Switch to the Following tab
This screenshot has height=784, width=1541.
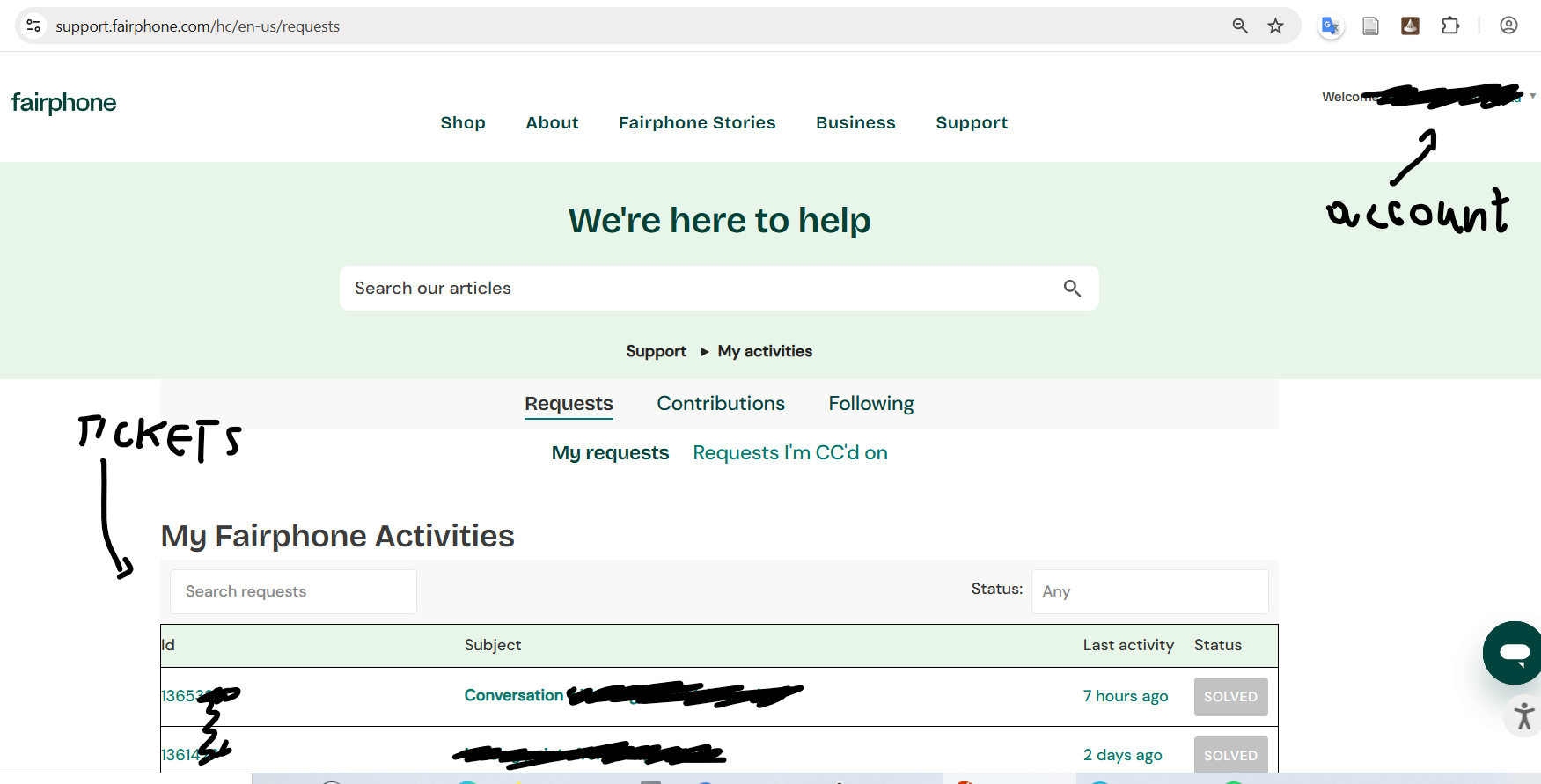tap(870, 404)
